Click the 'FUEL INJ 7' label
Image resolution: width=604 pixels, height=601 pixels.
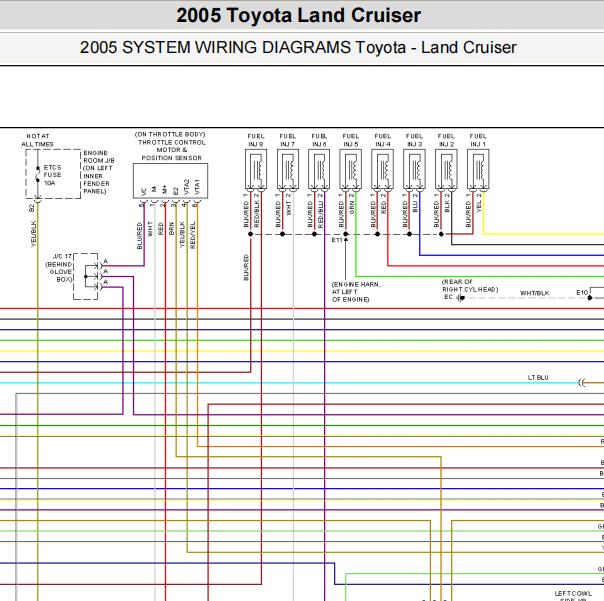[288, 140]
